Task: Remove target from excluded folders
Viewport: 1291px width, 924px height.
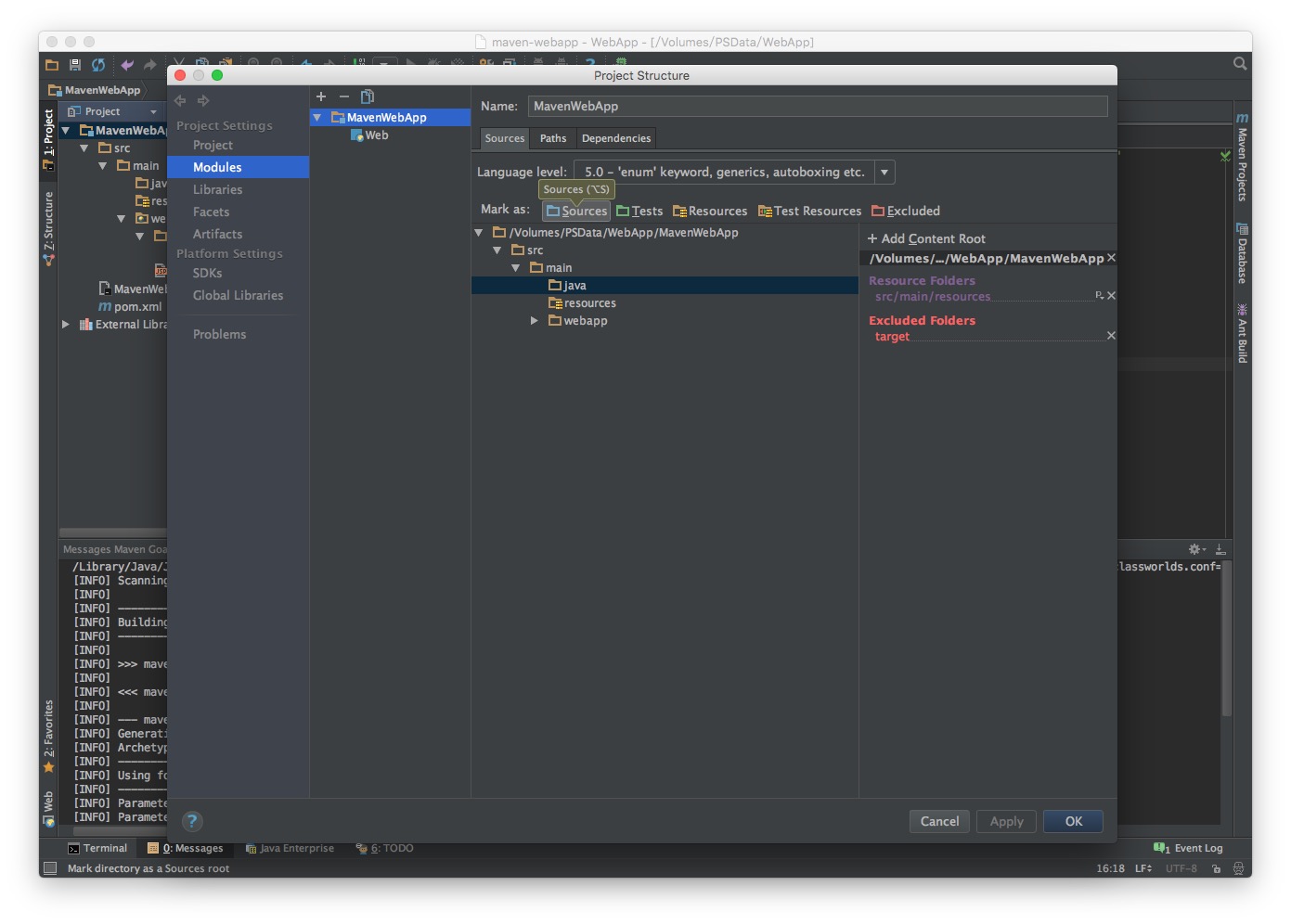Action: click(1111, 336)
